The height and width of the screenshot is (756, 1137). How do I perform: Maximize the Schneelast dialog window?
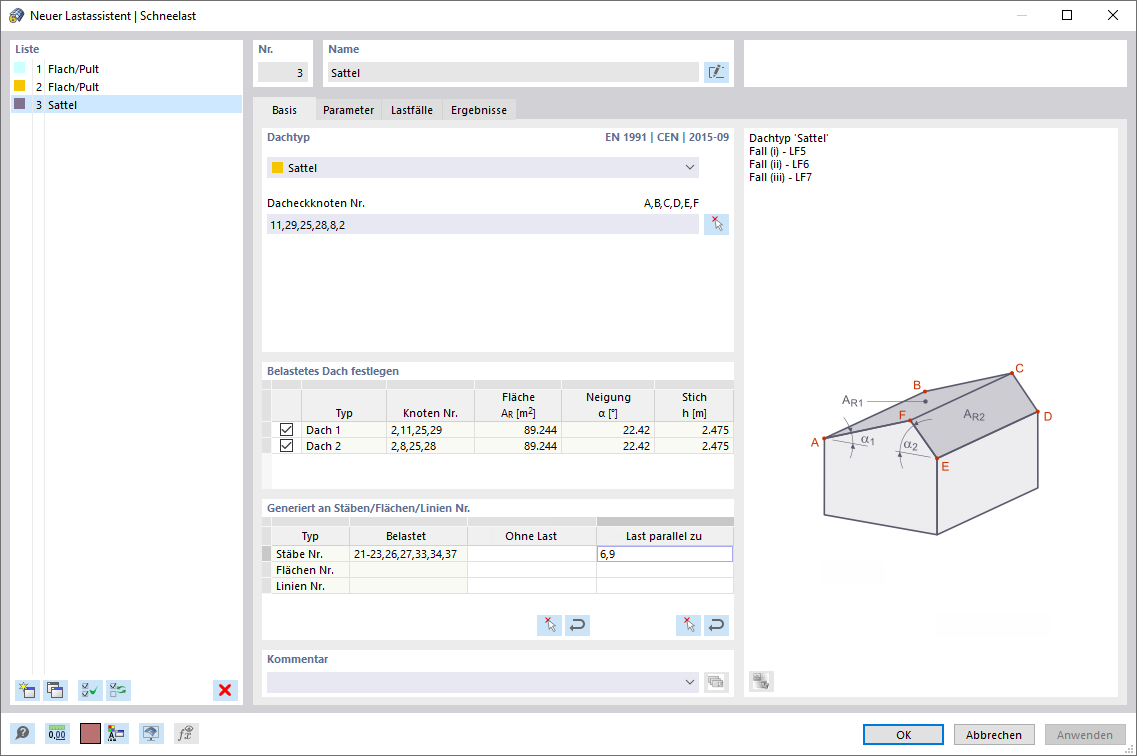coord(1067,15)
